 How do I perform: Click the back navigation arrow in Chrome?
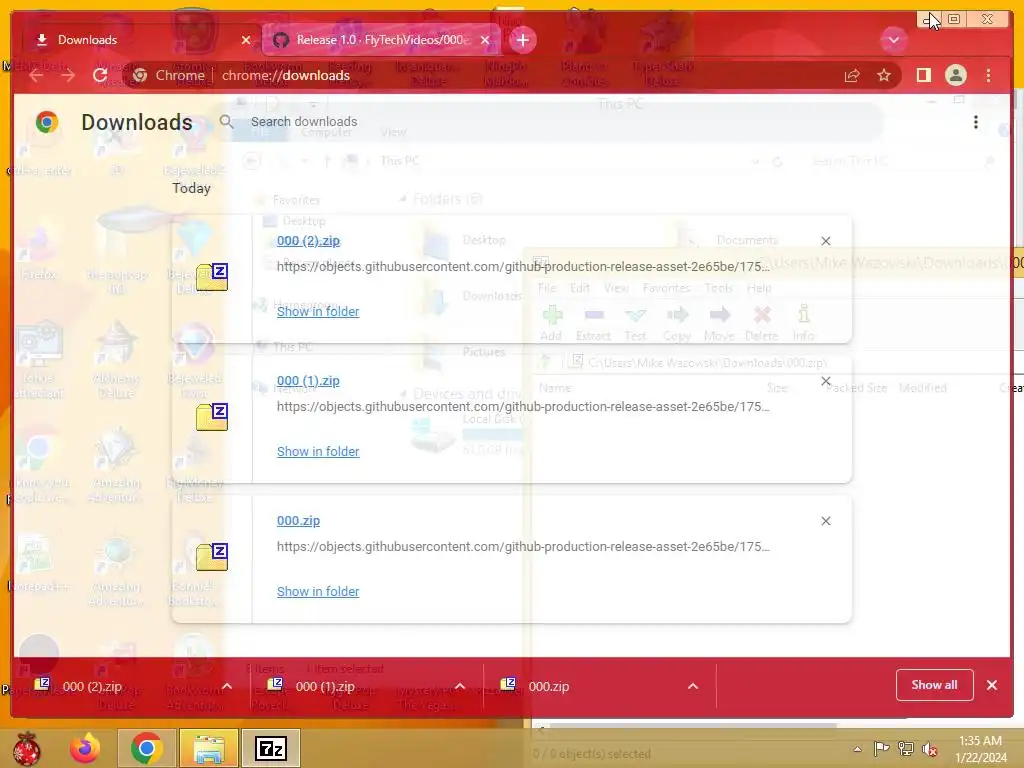[x=37, y=75]
